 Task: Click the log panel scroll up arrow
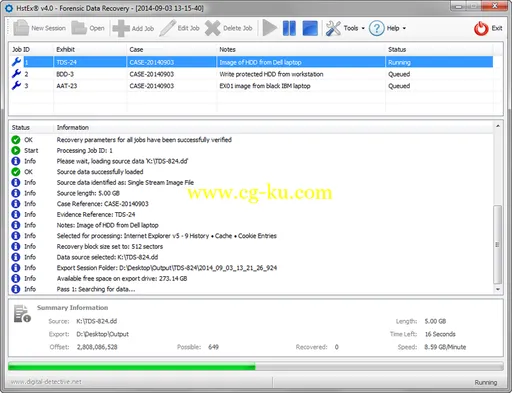(x=498, y=126)
